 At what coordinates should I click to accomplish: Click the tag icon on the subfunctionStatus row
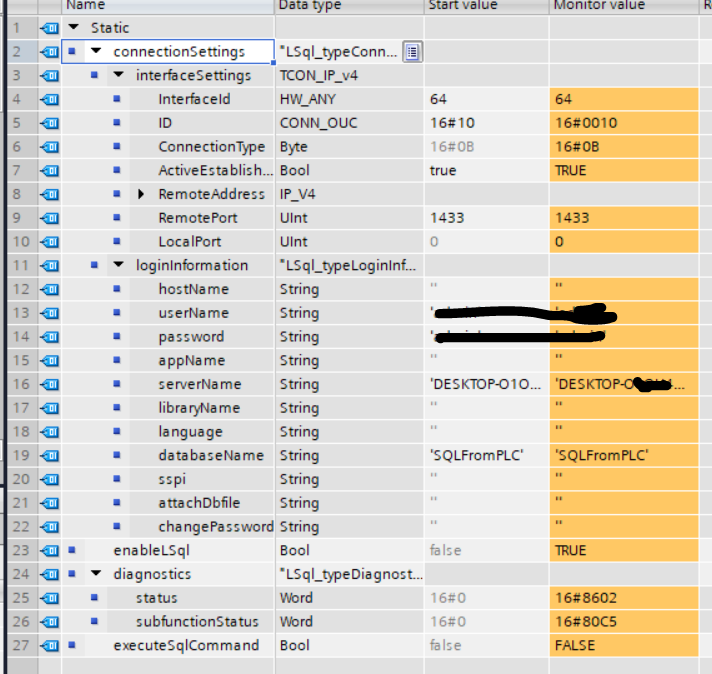point(48,622)
